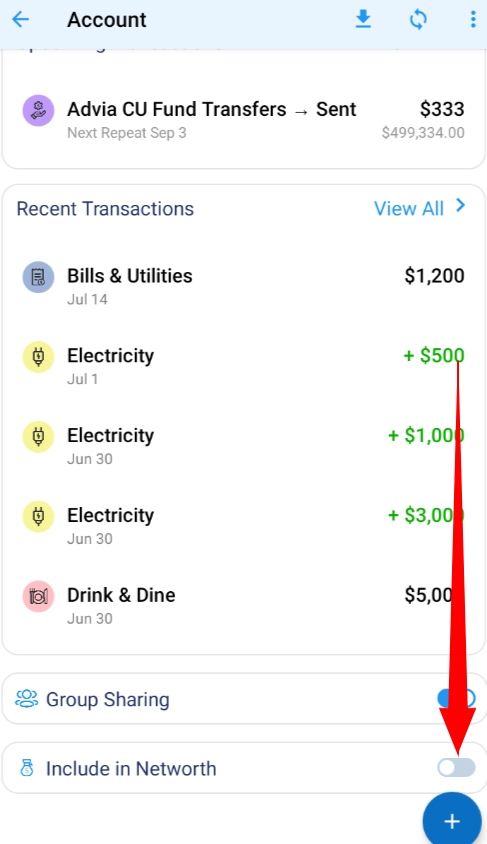Screen dimensions: 487x844
Task: Expand transactions with View All chevron
Action: pos(461,206)
